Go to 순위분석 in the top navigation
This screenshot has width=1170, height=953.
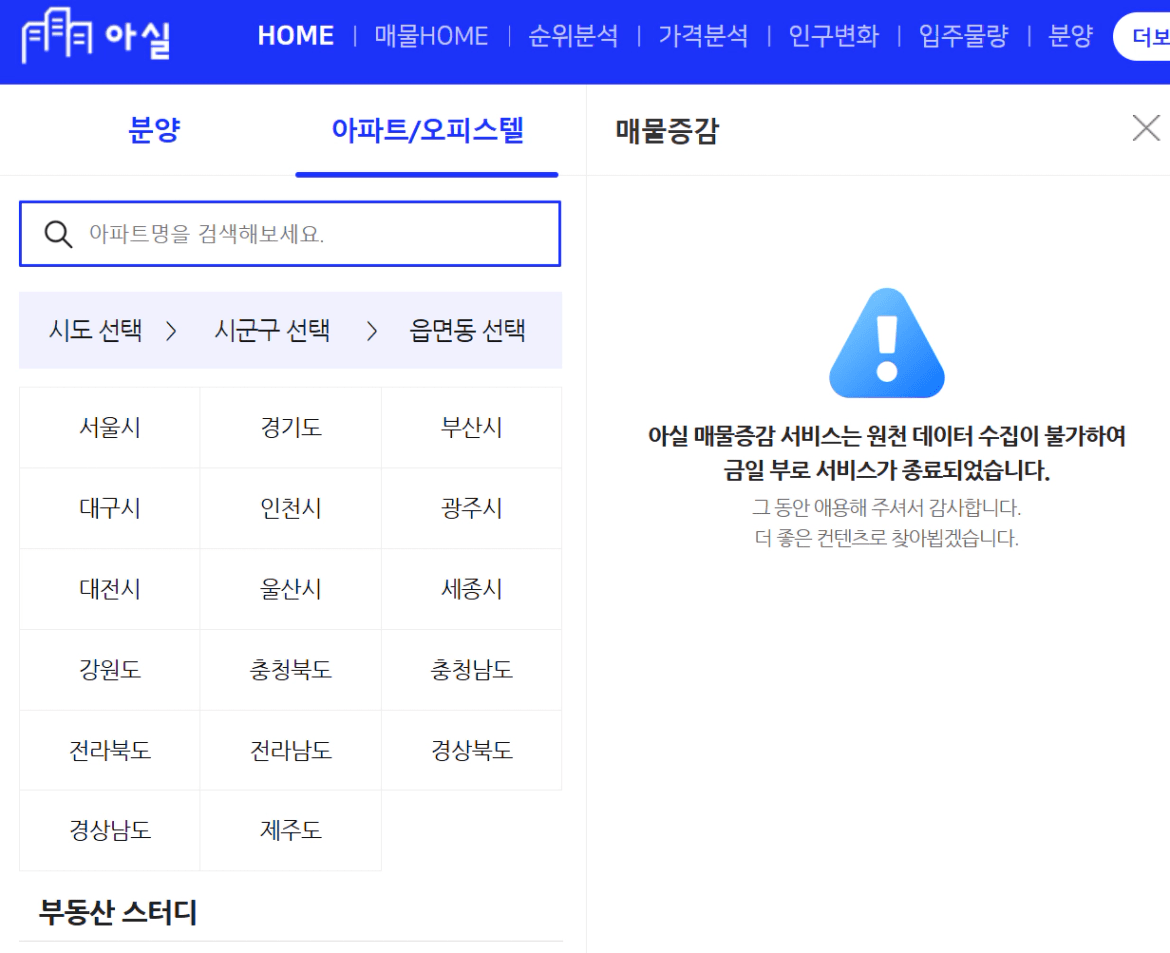click(x=573, y=36)
